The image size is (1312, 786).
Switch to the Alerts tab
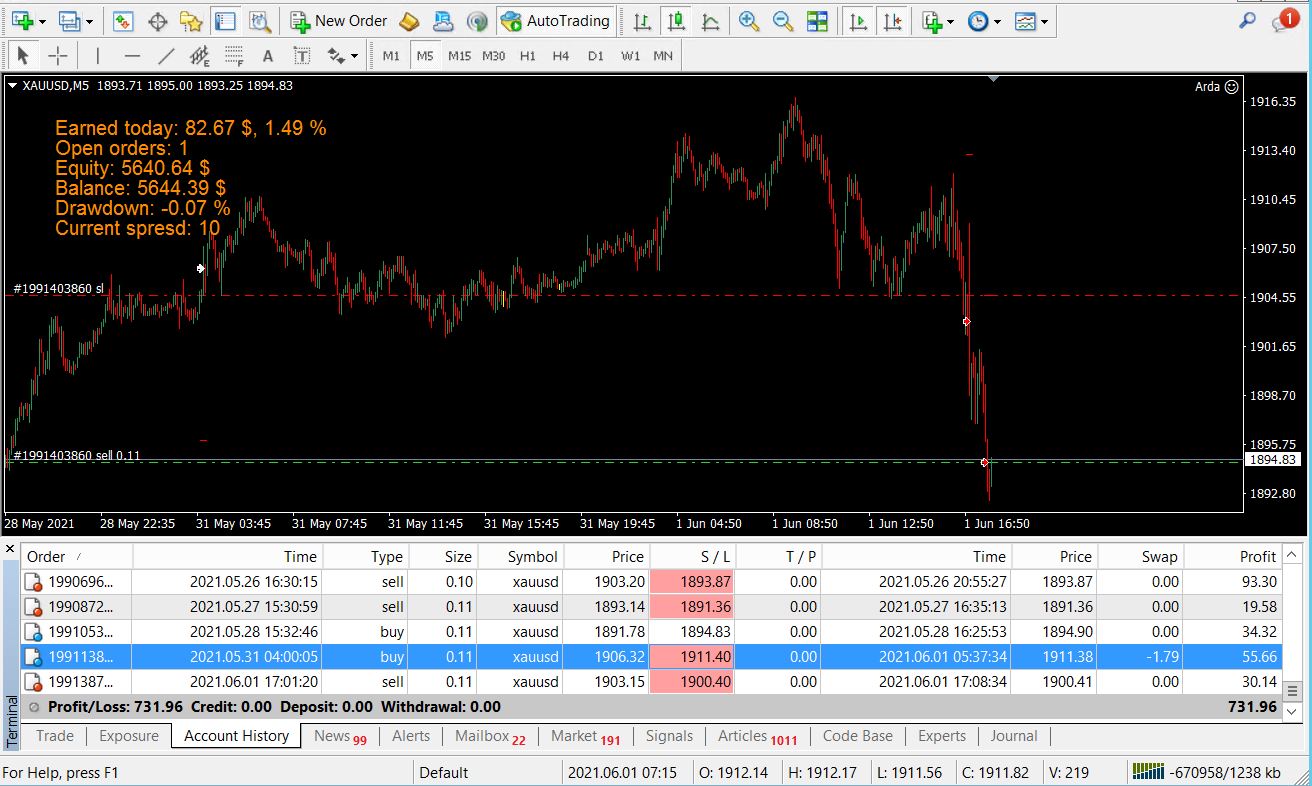[x=411, y=736]
